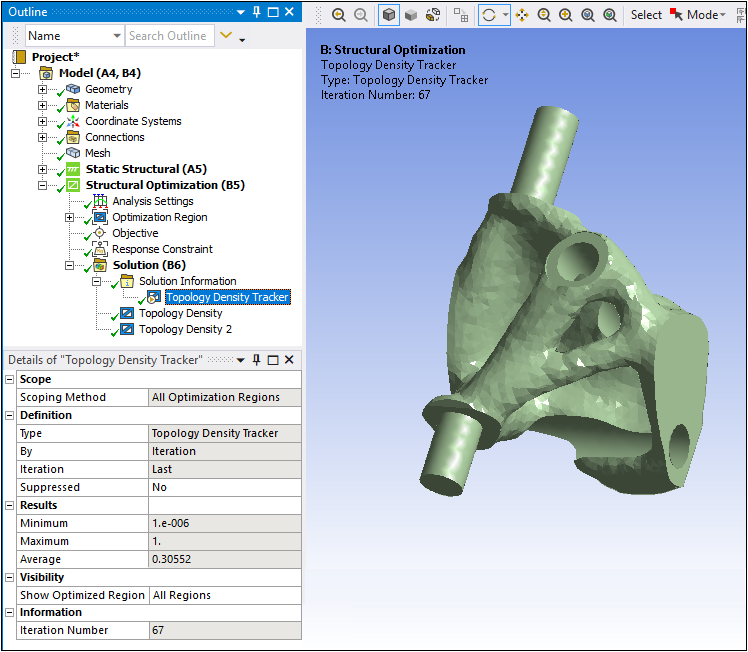Collapse the Information section in Details

point(10,612)
